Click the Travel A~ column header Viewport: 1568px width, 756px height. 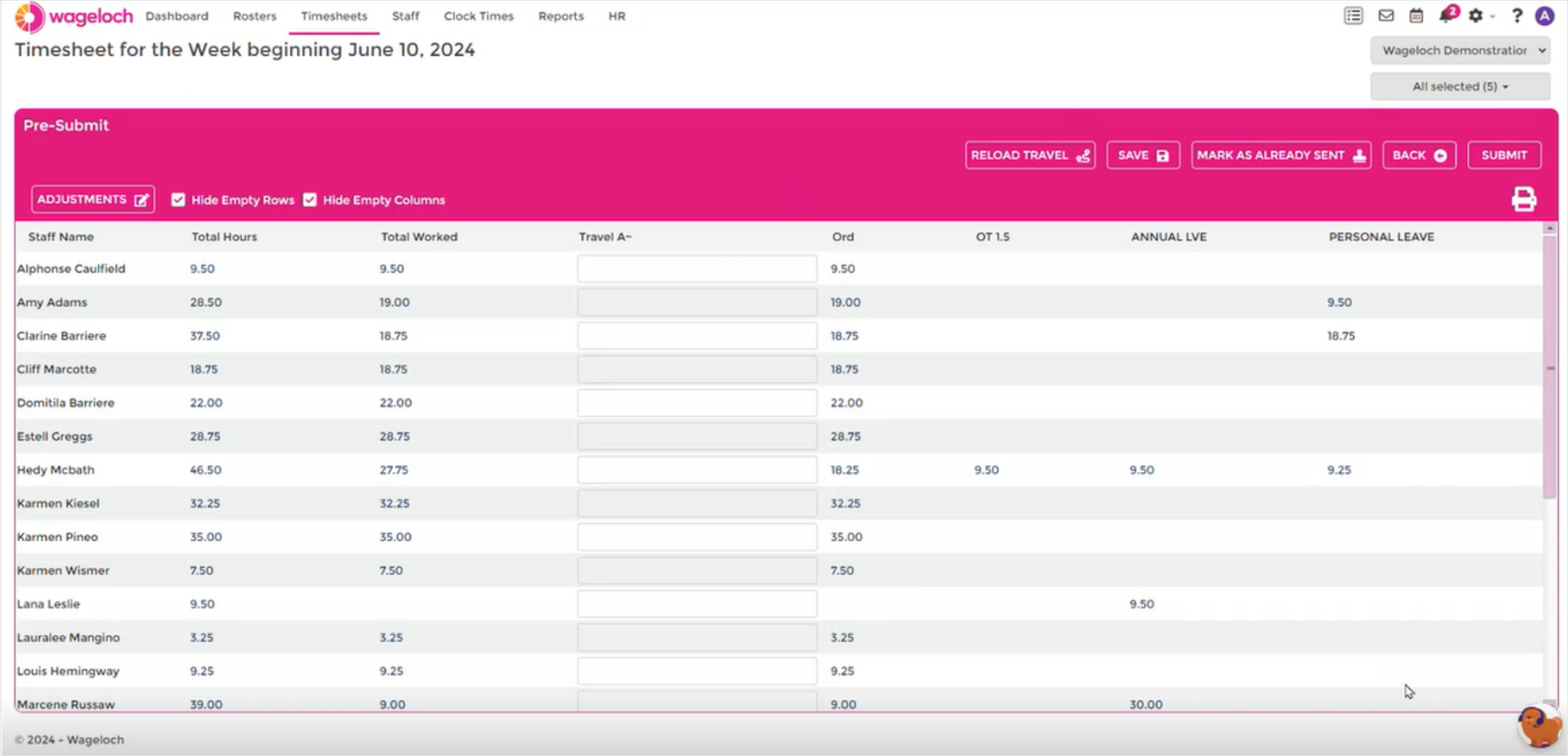coord(605,236)
